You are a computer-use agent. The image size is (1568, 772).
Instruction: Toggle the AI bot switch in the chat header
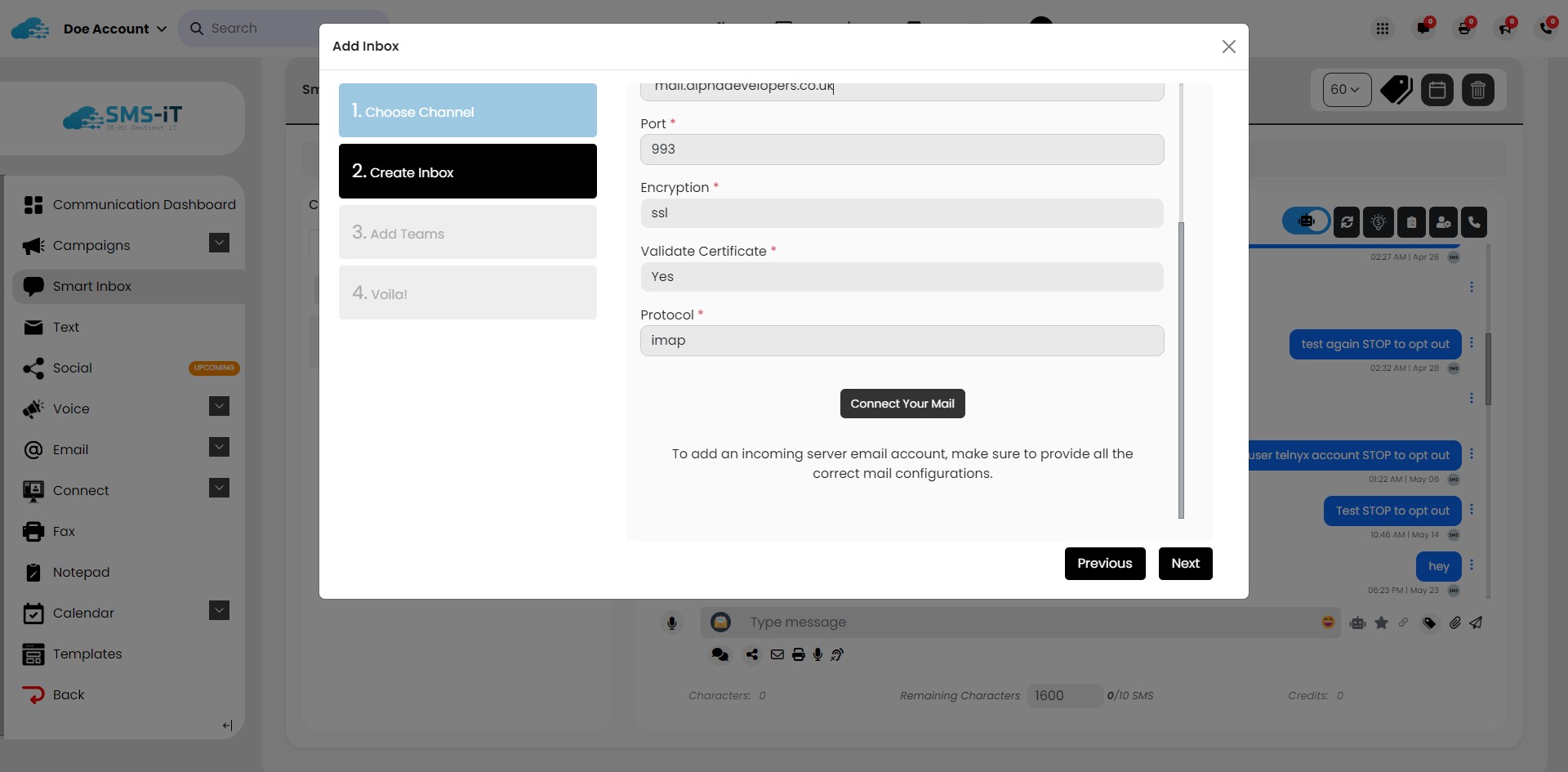(1307, 221)
